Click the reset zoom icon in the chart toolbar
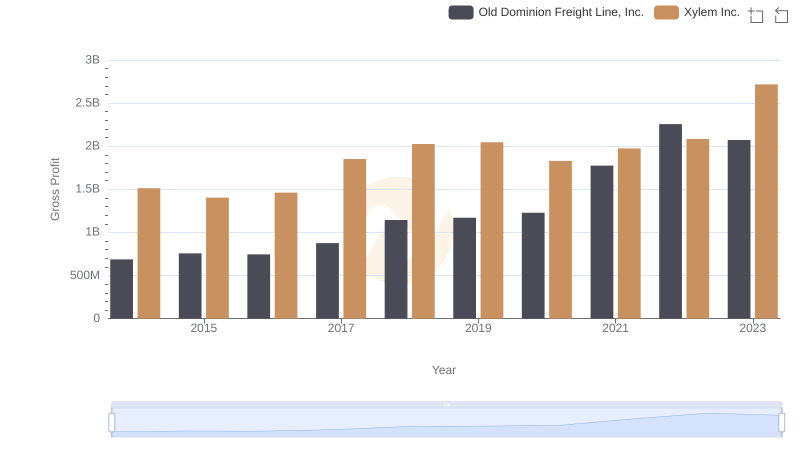The image size is (800, 461). 782,15
